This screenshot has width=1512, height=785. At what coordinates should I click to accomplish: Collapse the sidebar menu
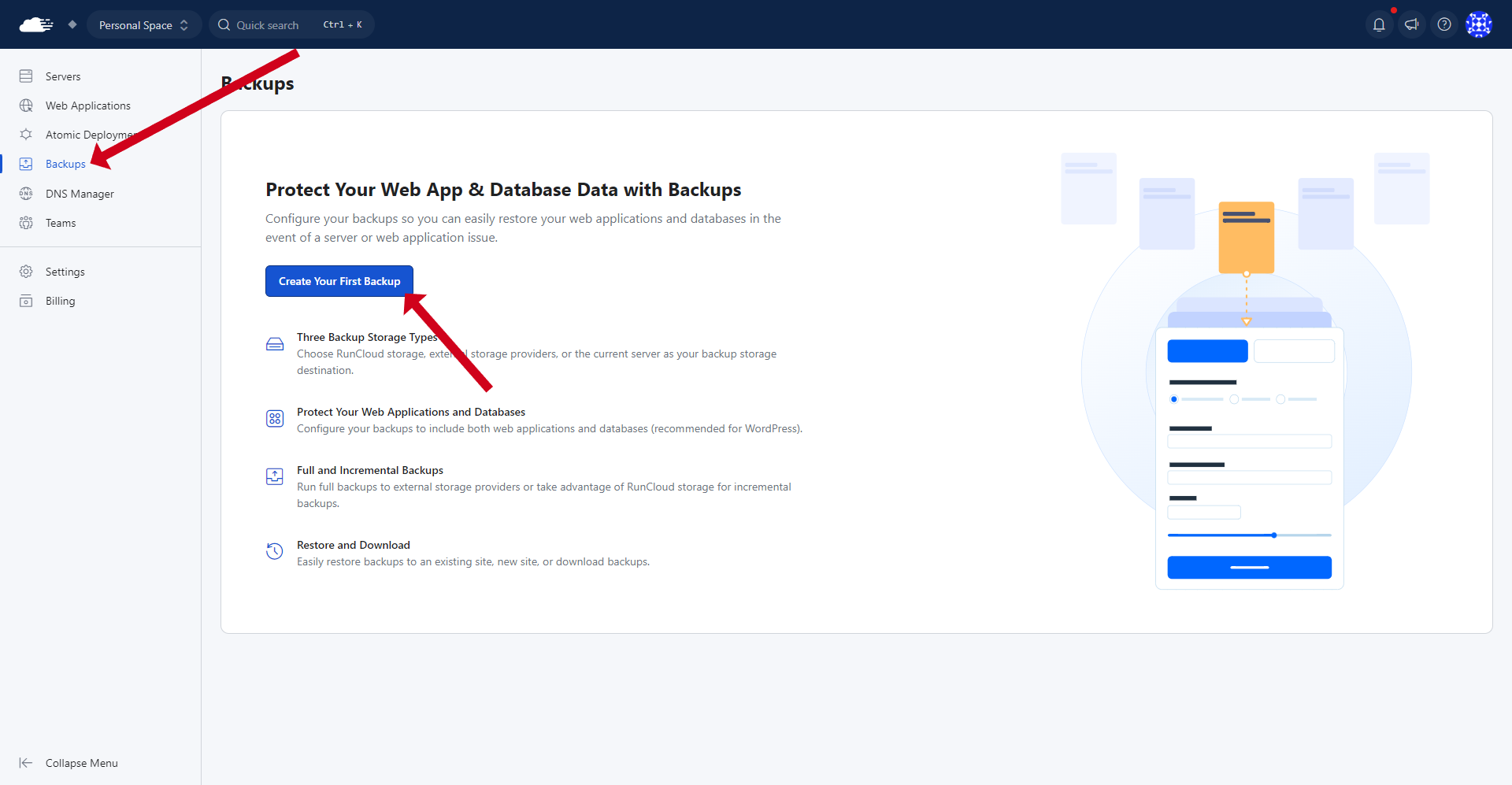tap(69, 763)
